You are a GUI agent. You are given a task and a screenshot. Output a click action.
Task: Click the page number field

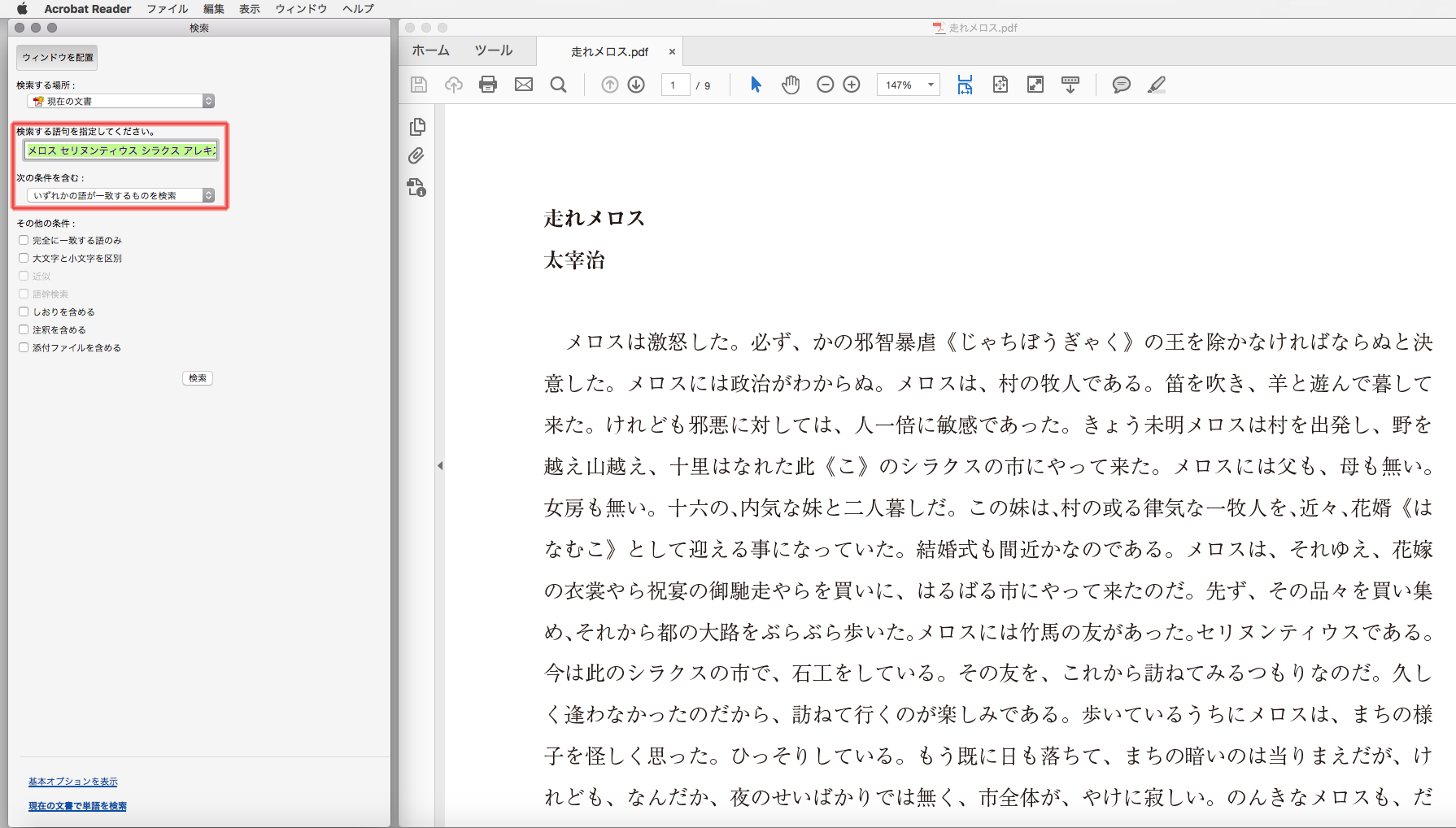pyautogui.click(x=675, y=85)
